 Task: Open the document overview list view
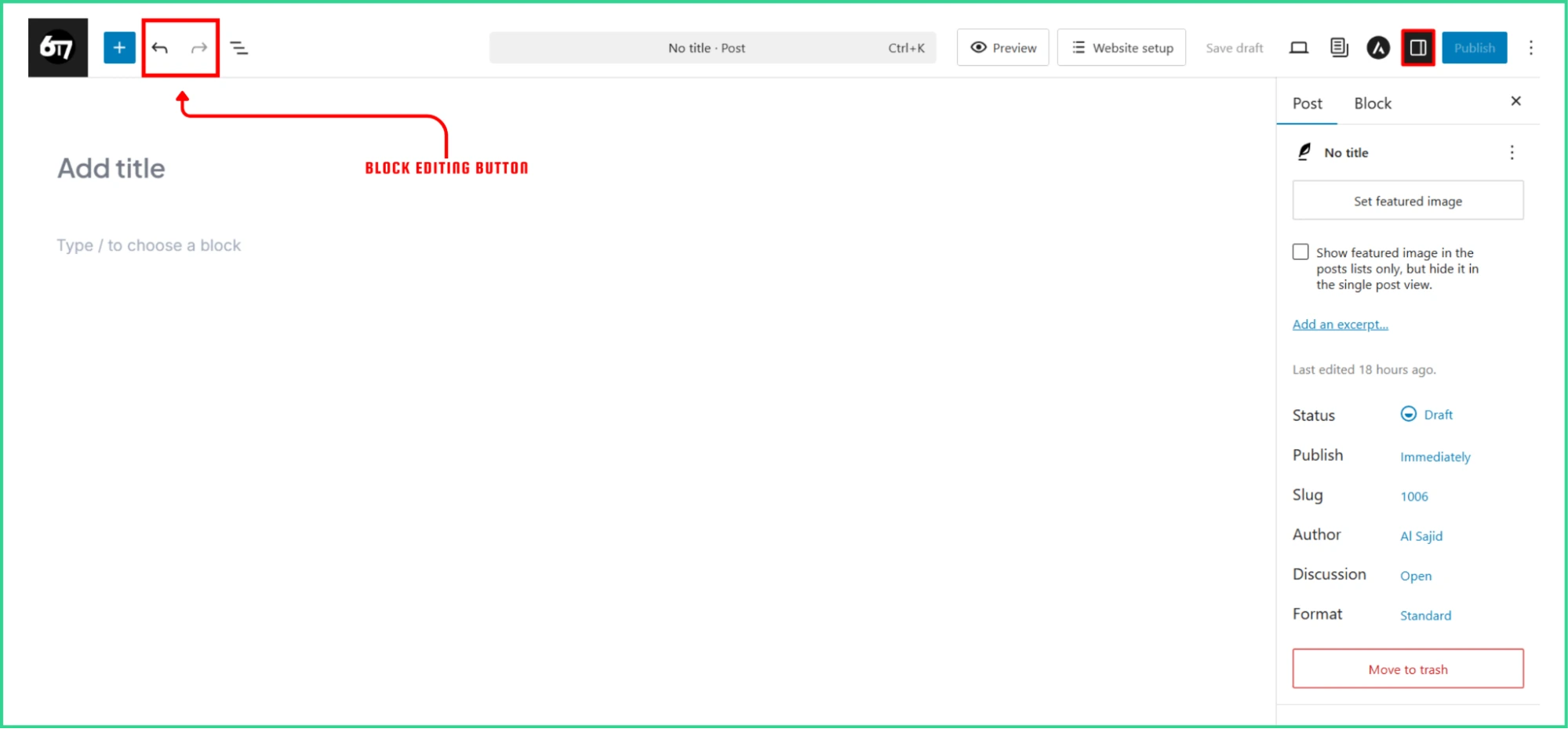pos(239,48)
